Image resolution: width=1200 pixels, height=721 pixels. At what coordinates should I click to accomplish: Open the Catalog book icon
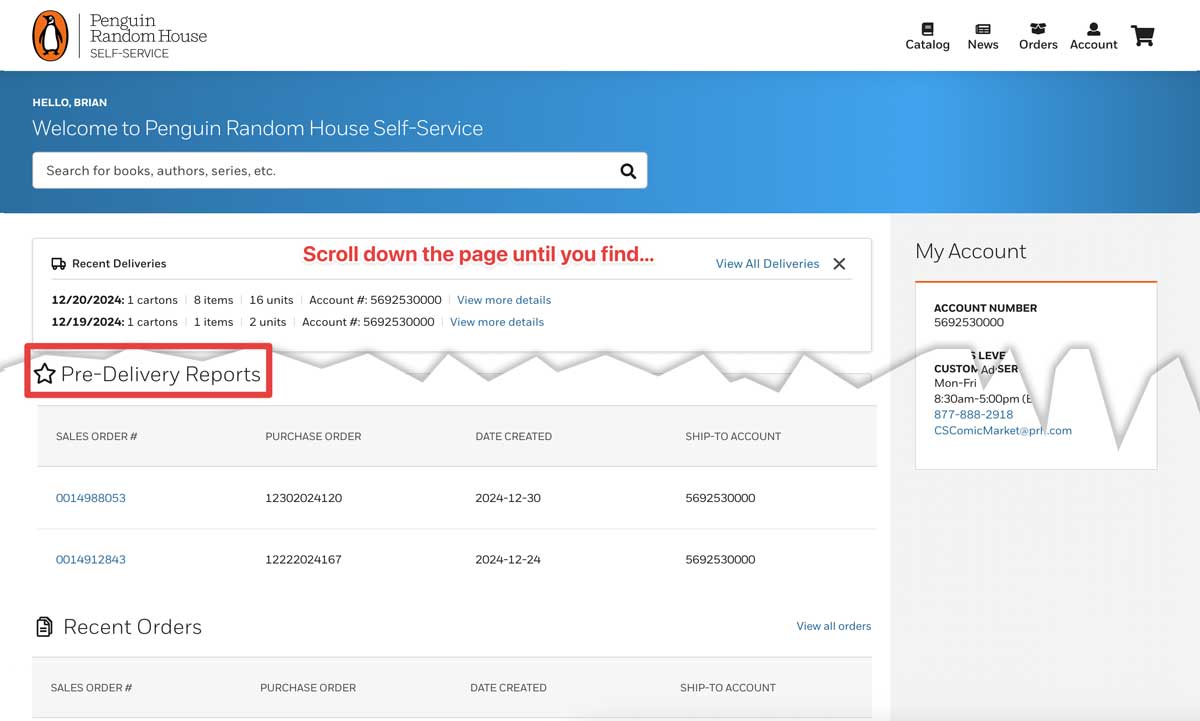pyautogui.click(x=927, y=29)
